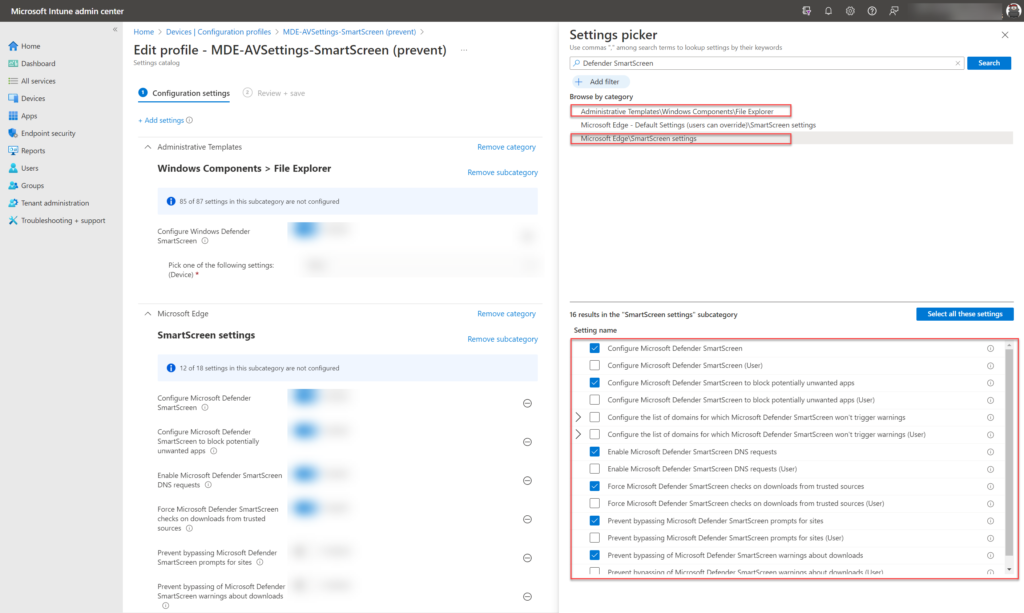
Task: Uncheck SmartScreen block potentially unwanted apps
Action: pyautogui.click(x=594, y=383)
